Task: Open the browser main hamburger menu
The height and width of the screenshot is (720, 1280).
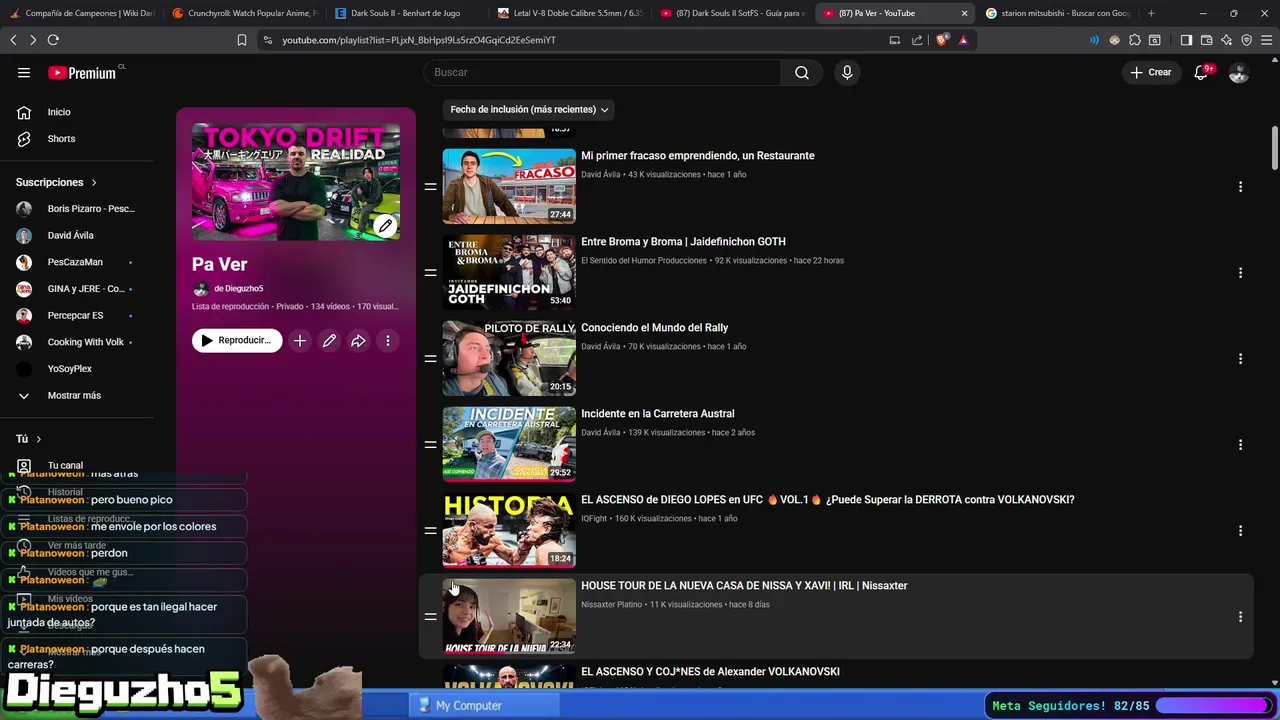Action: (x=1267, y=40)
